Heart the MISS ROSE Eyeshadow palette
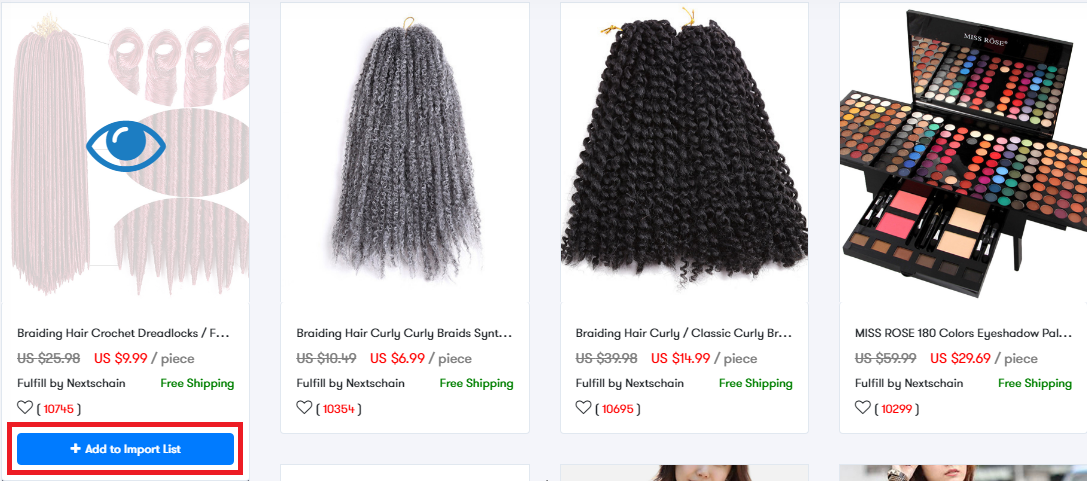This screenshot has width=1087, height=482. click(862, 408)
